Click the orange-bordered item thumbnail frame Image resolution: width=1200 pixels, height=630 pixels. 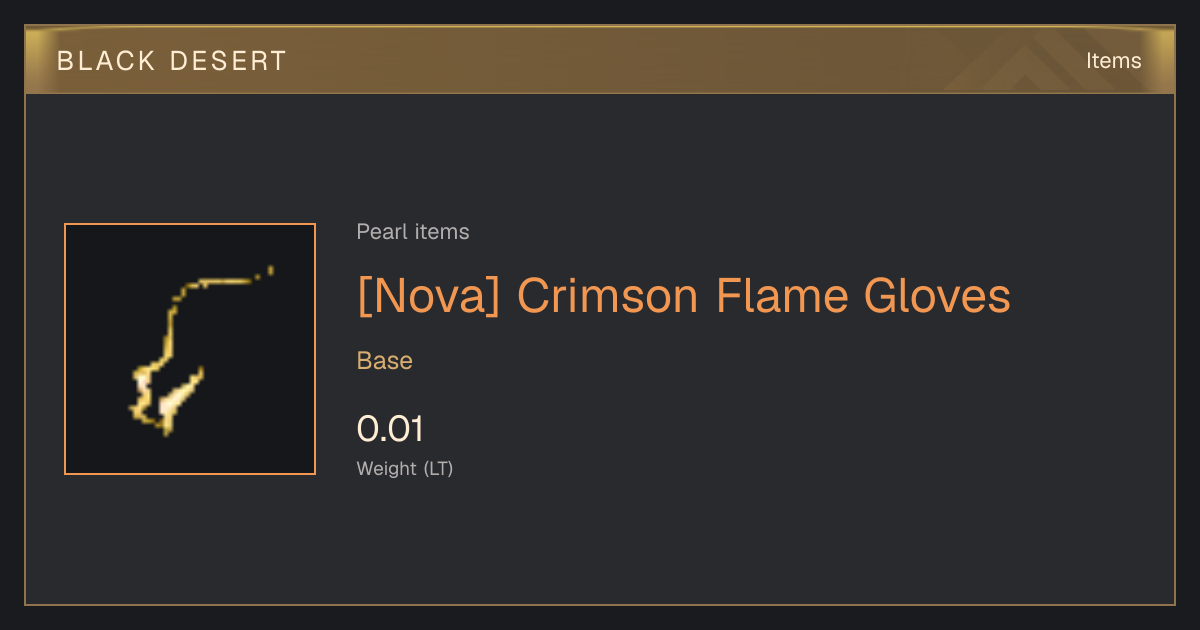point(190,349)
